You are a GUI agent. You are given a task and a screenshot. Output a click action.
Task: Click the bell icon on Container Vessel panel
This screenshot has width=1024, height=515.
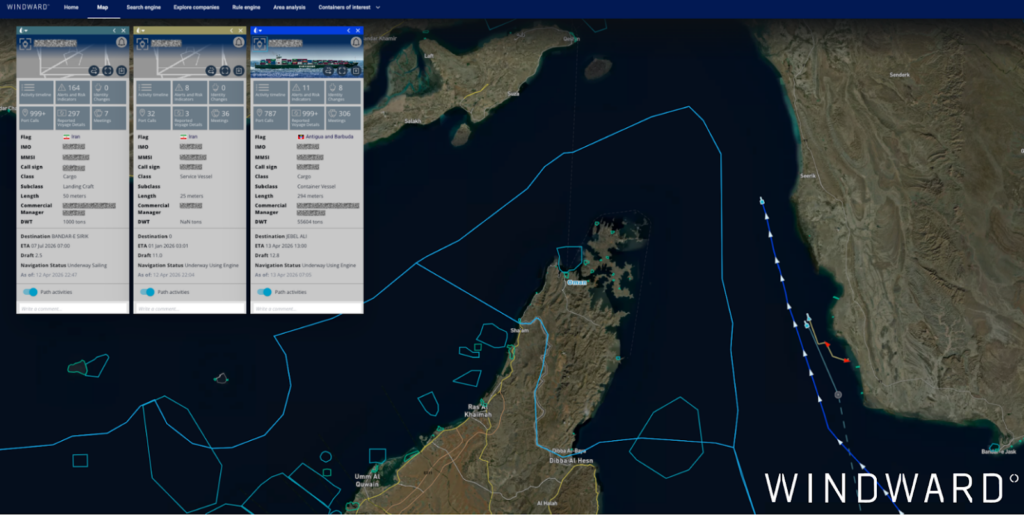click(x=356, y=42)
